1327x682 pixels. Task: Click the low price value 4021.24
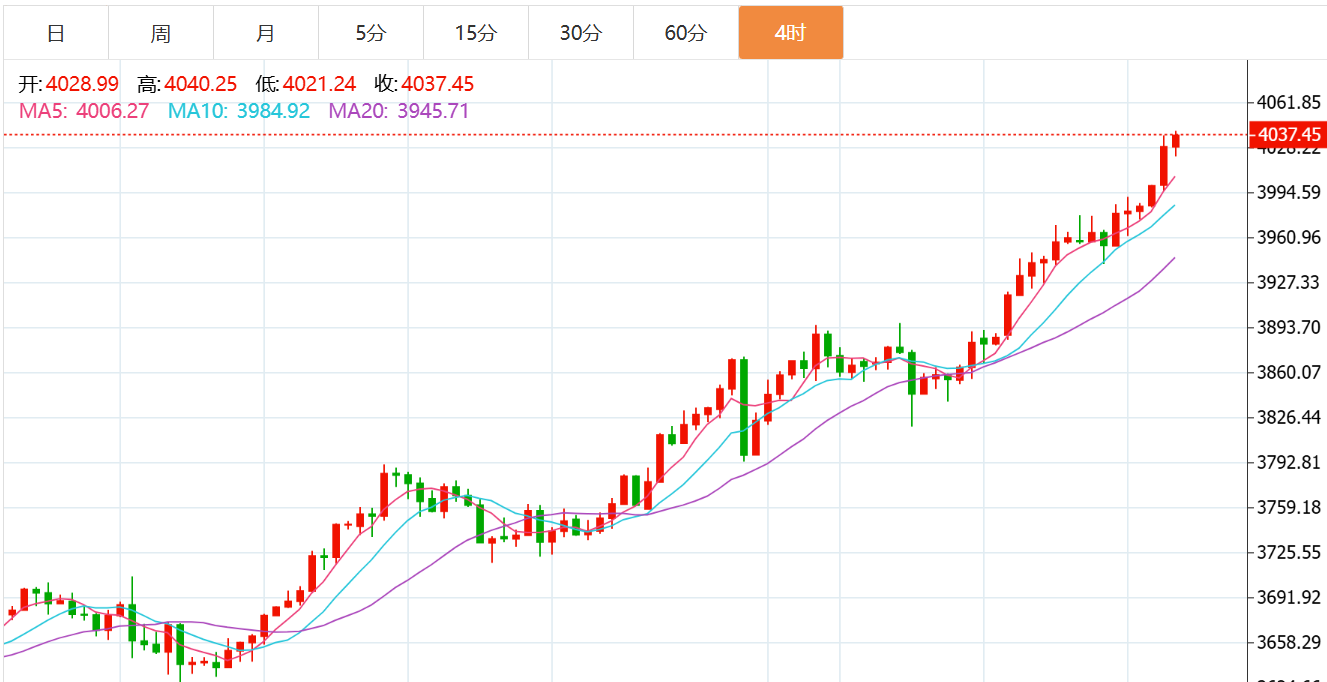(319, 85)
